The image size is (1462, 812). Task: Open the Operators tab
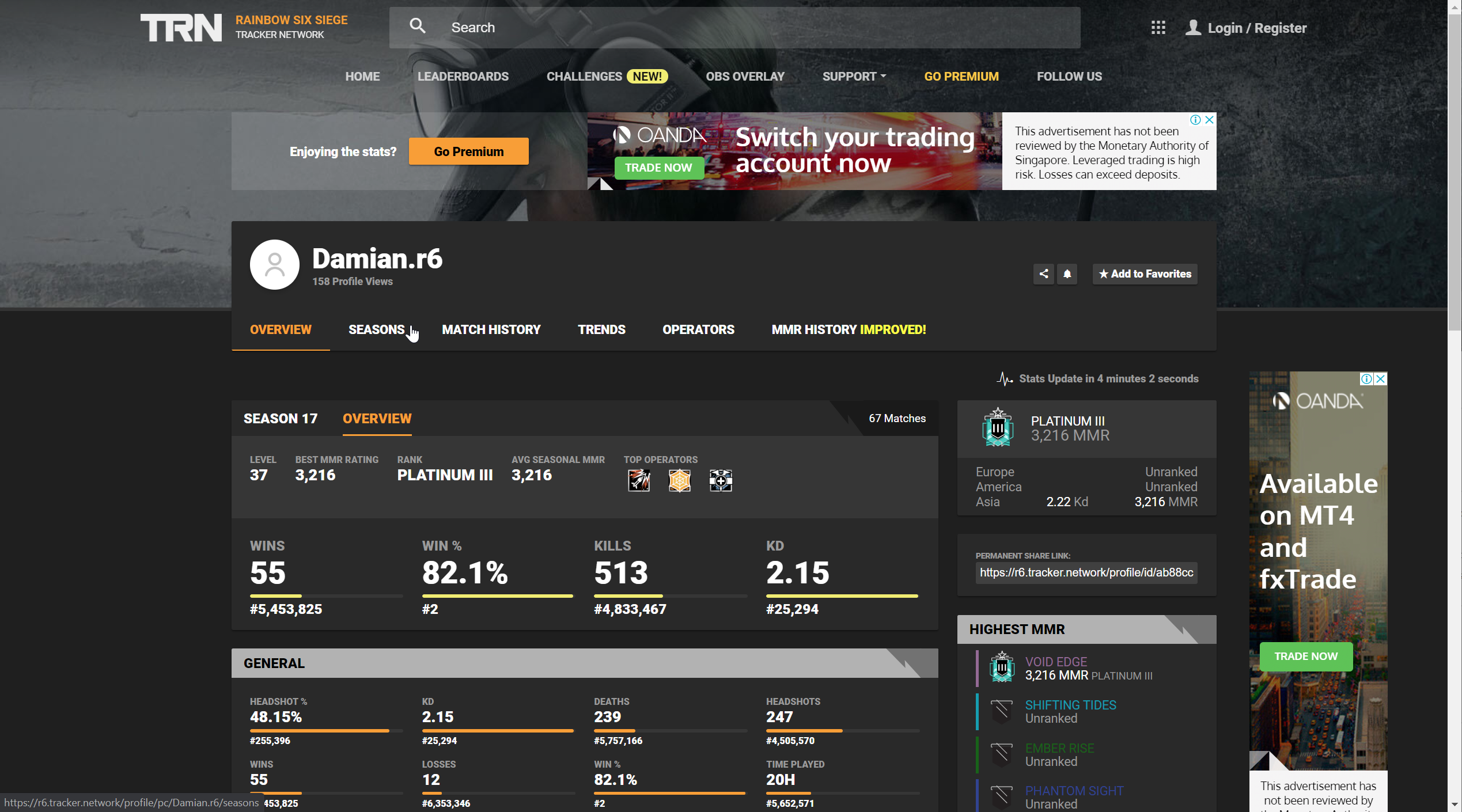[x=698, y=329]
